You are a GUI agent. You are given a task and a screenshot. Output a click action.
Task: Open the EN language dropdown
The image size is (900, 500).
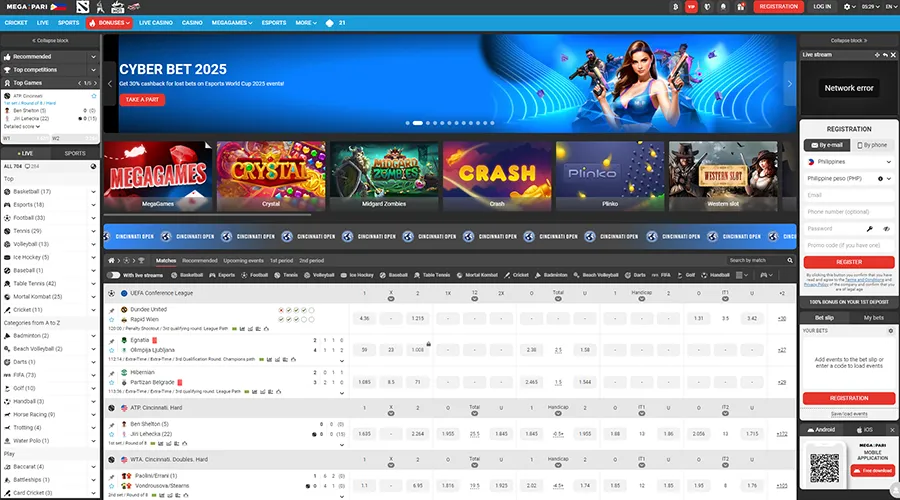pos(891,7)
